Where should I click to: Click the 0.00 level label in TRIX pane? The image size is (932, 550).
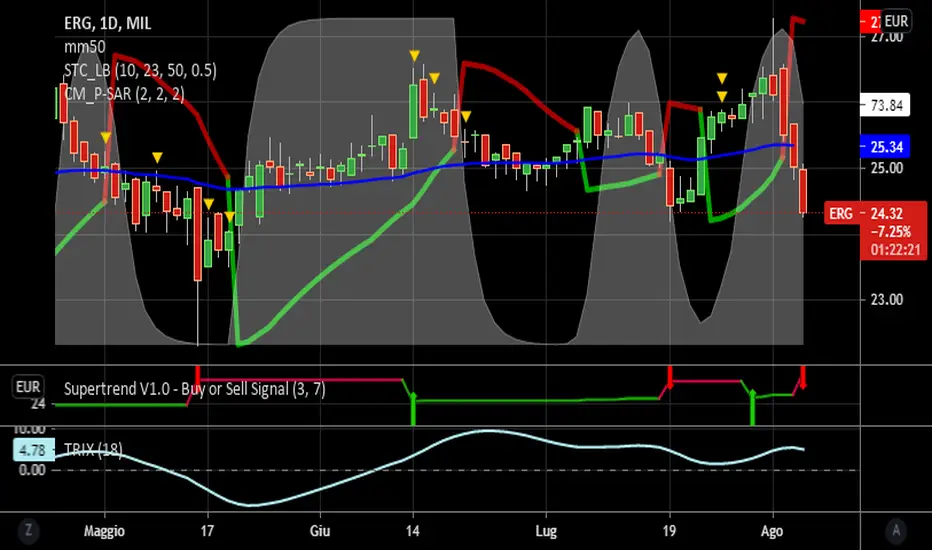pos(32,470)
